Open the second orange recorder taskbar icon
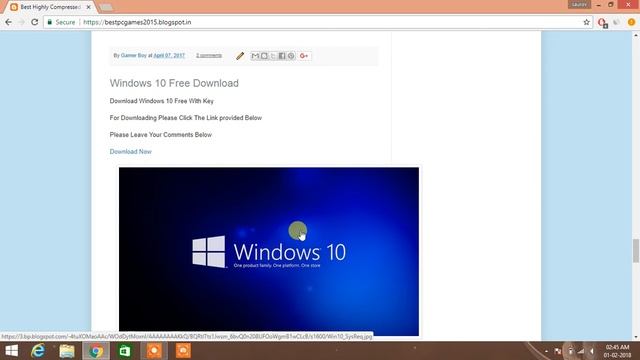 [183, 351]
